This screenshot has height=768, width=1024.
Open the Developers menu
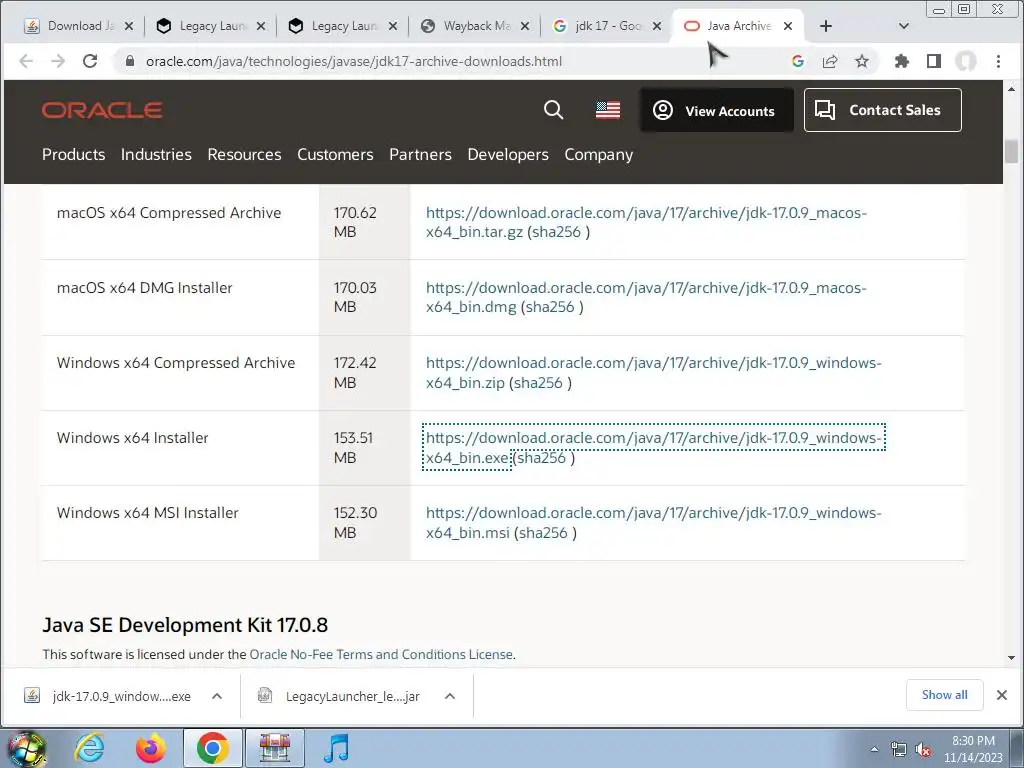(x=508, y=155)
